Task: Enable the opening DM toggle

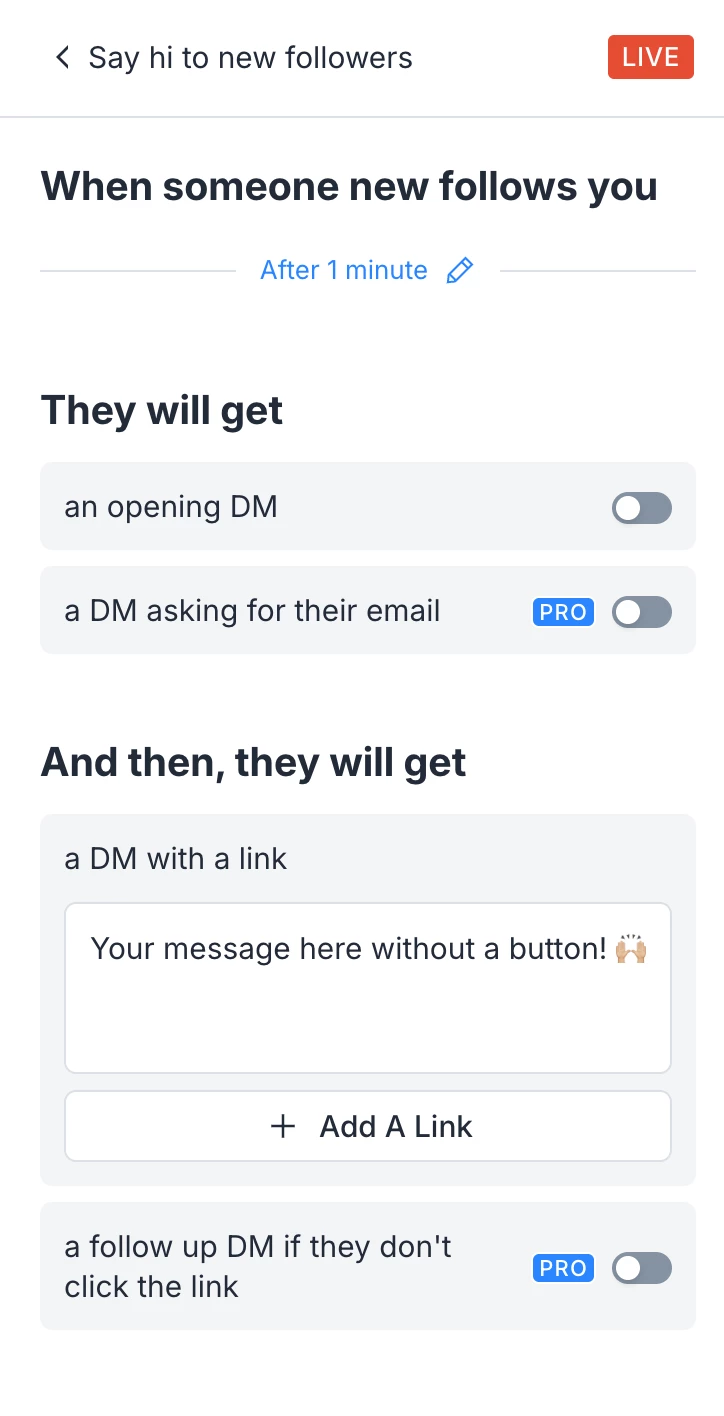Action: pos(641,508)
